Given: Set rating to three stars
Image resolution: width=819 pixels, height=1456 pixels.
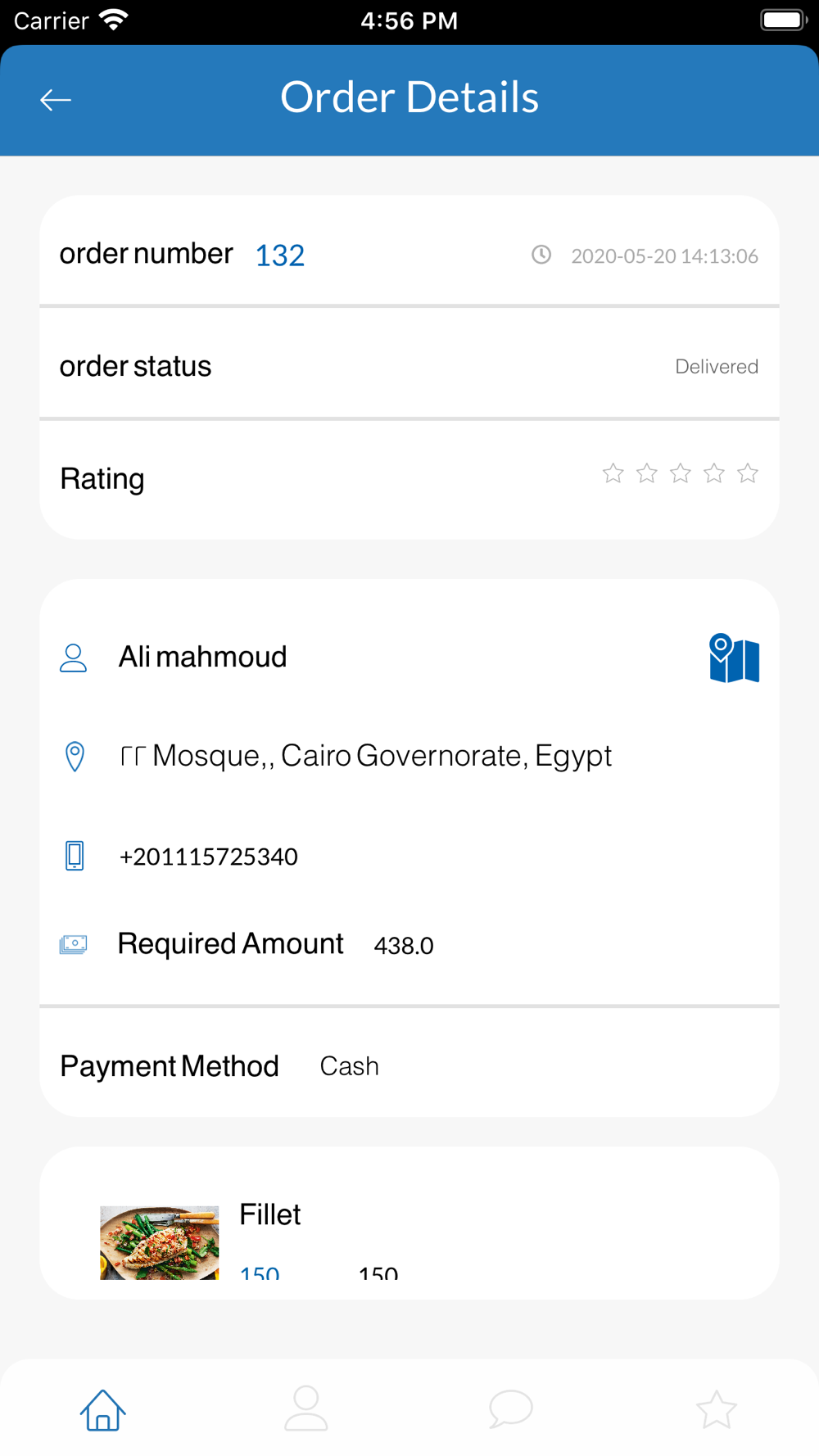Looking at the screenshot, I should (680, 473).
